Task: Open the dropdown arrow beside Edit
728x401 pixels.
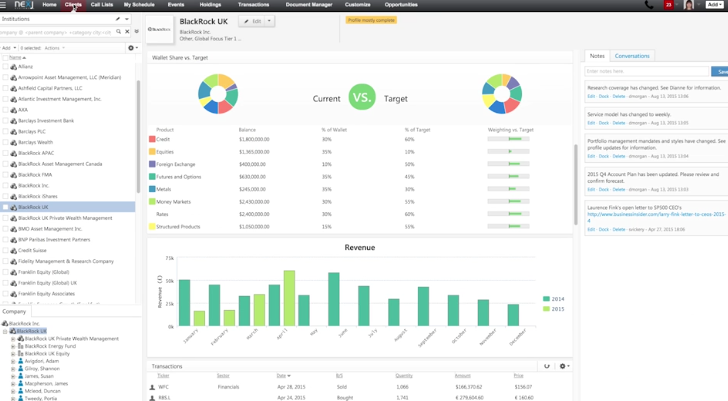Action: [269, 21]
